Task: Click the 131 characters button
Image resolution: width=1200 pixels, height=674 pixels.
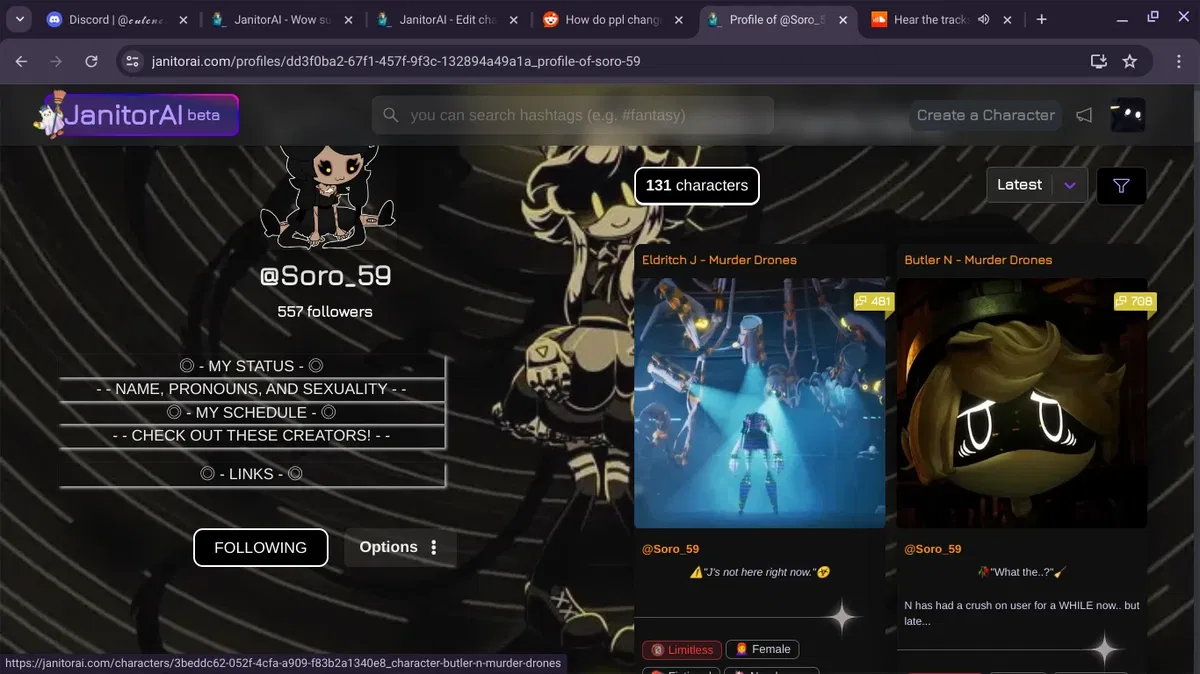Action: pyautogui.click(x=697, y=185)
